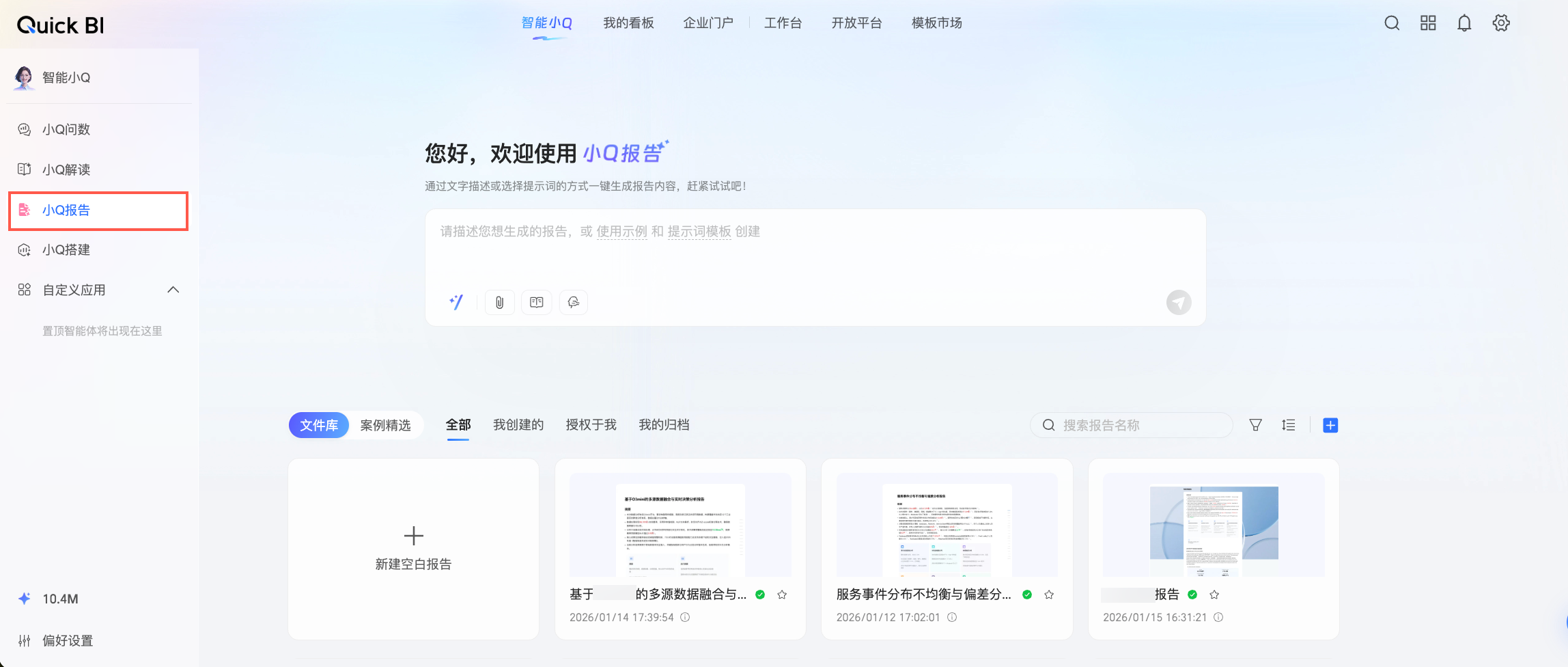Screen dimensions: 1568x667
Task: Show info for the 2026/01/12 17:02:01 report
Action: tap(952, 617)
